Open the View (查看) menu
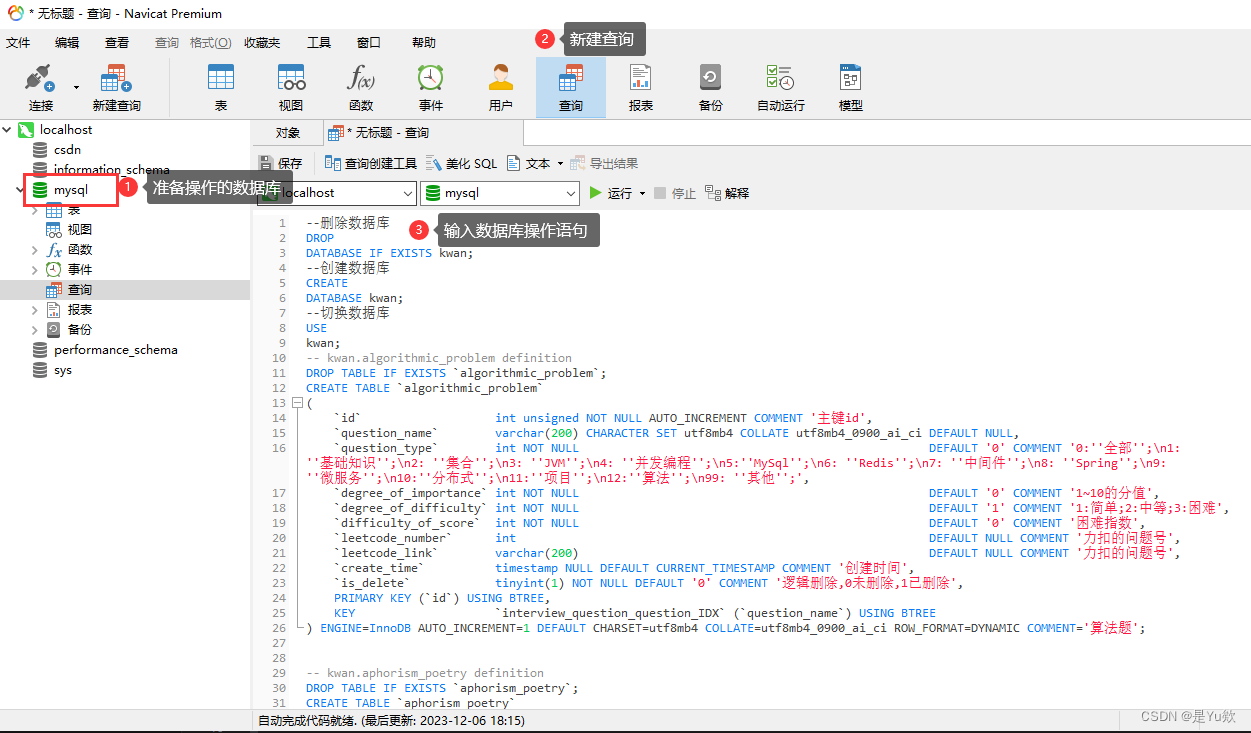 117,43
